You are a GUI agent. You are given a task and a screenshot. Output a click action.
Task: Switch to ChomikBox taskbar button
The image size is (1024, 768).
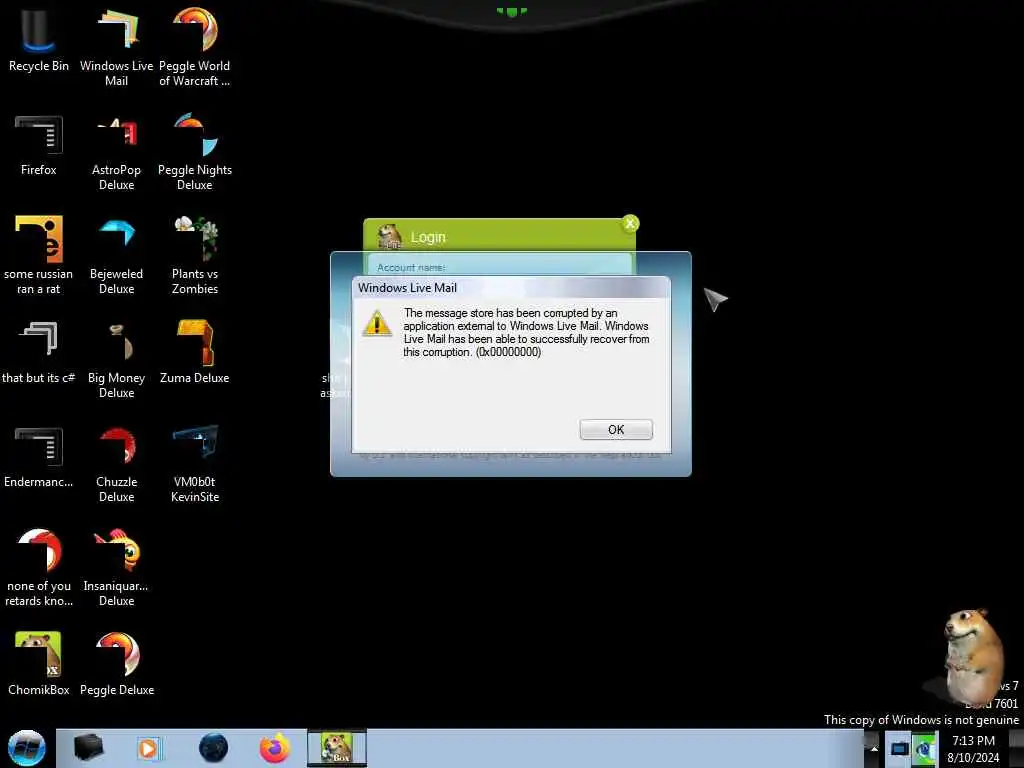click(x=337, y=748)
